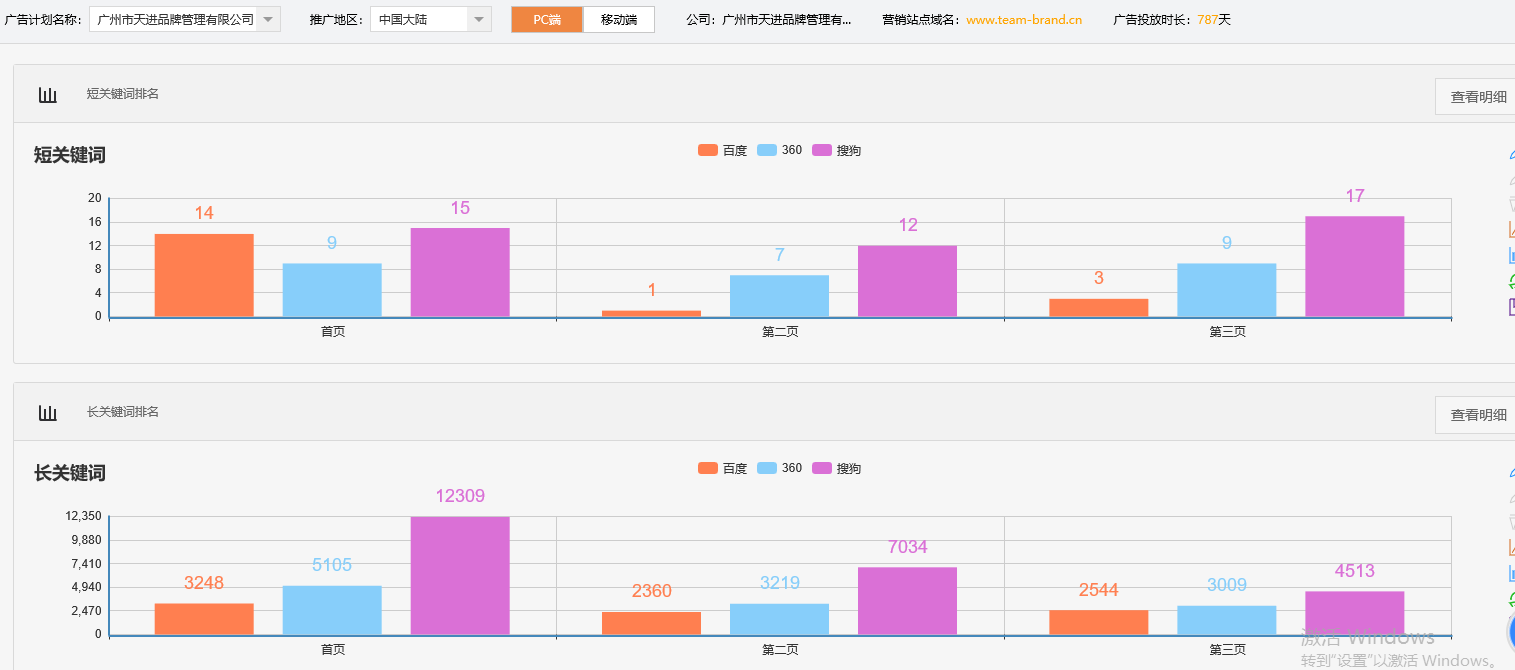
Task: Toggle the 360 legend on the short keyword chart
Action: click(780, 149)
